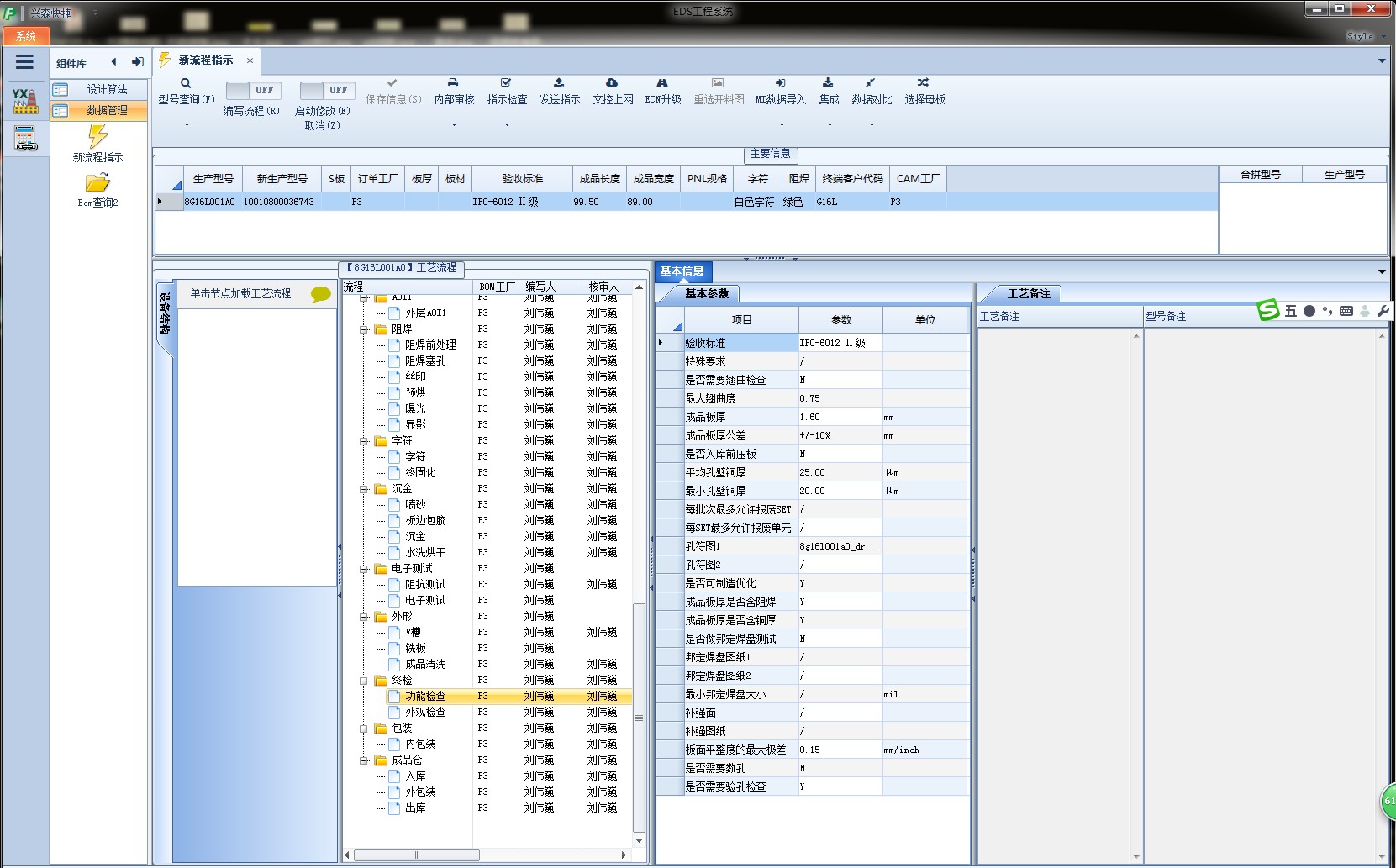The image size is (1396, 868).
Task: Open dropdown arrow under 指示检查
Action: 507,125
